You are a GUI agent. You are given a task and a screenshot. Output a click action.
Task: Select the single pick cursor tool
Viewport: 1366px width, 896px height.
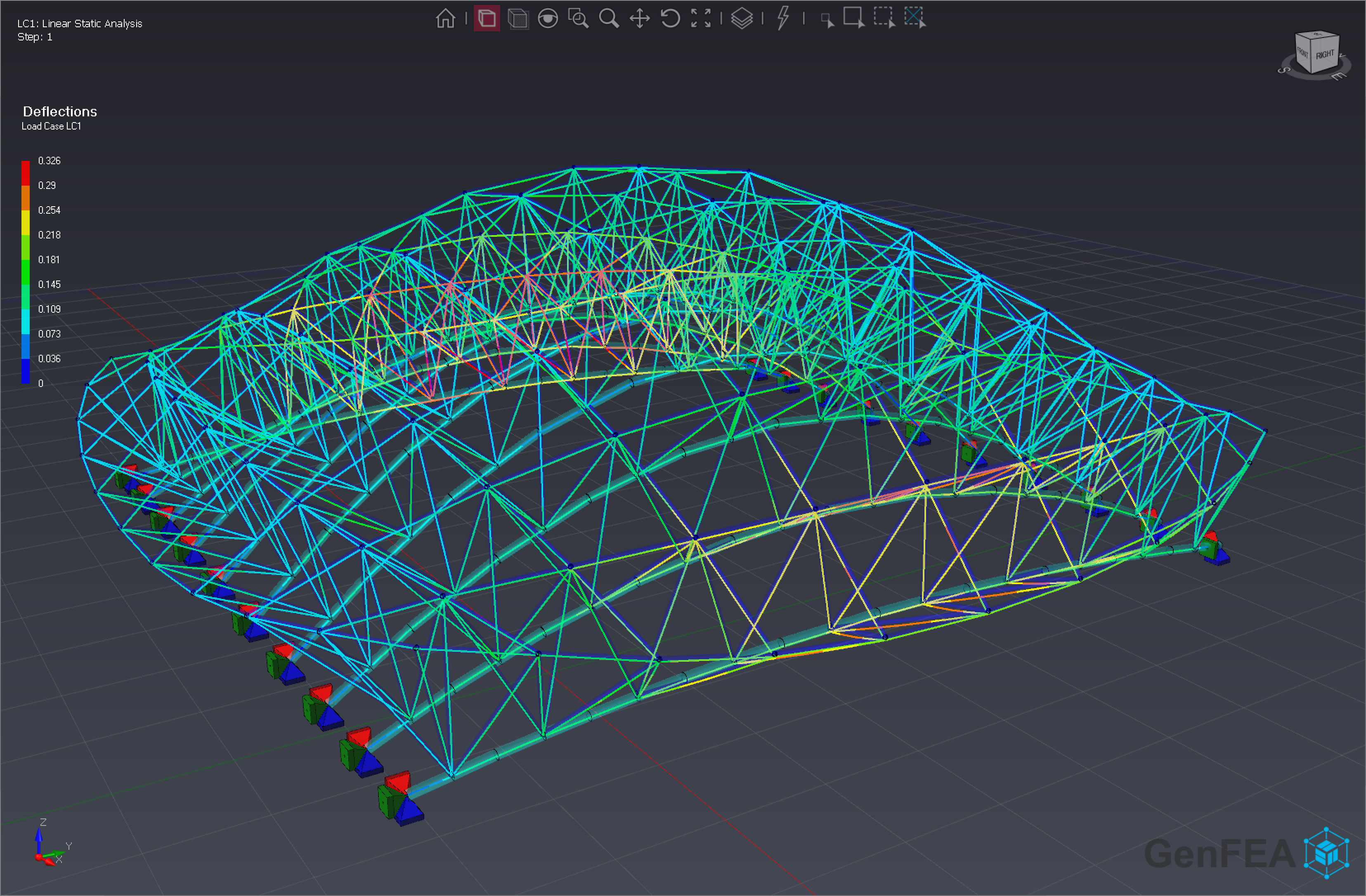pos(827,21)
